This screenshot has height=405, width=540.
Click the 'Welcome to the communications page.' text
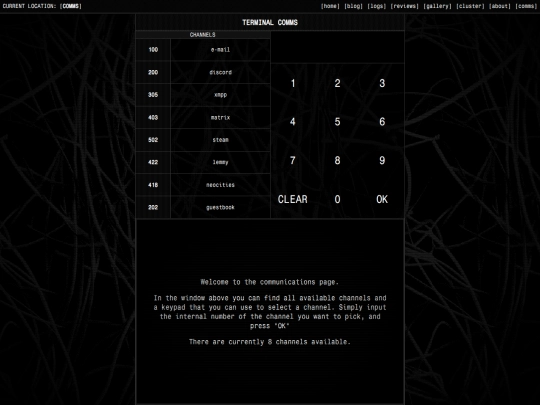tap(270, 282)
